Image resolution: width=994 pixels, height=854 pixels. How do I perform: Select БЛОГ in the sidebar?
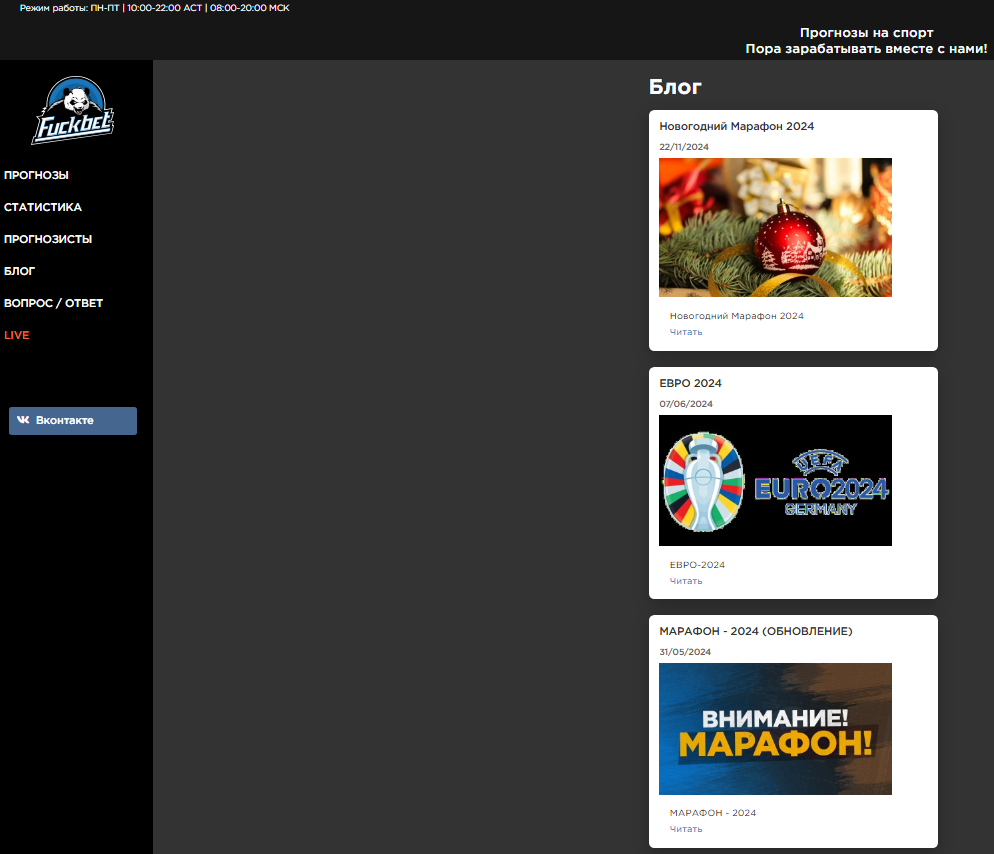[x=20, y=271]
